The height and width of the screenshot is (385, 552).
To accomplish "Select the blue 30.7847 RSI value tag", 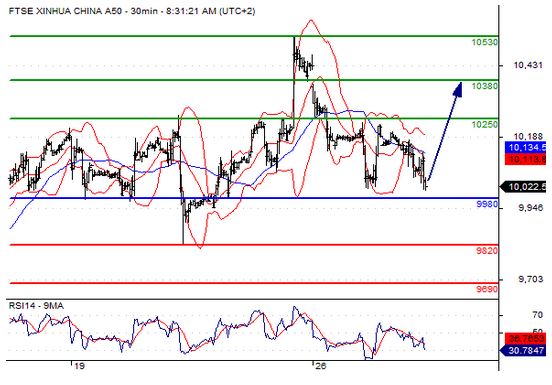I will click(523, 351).
